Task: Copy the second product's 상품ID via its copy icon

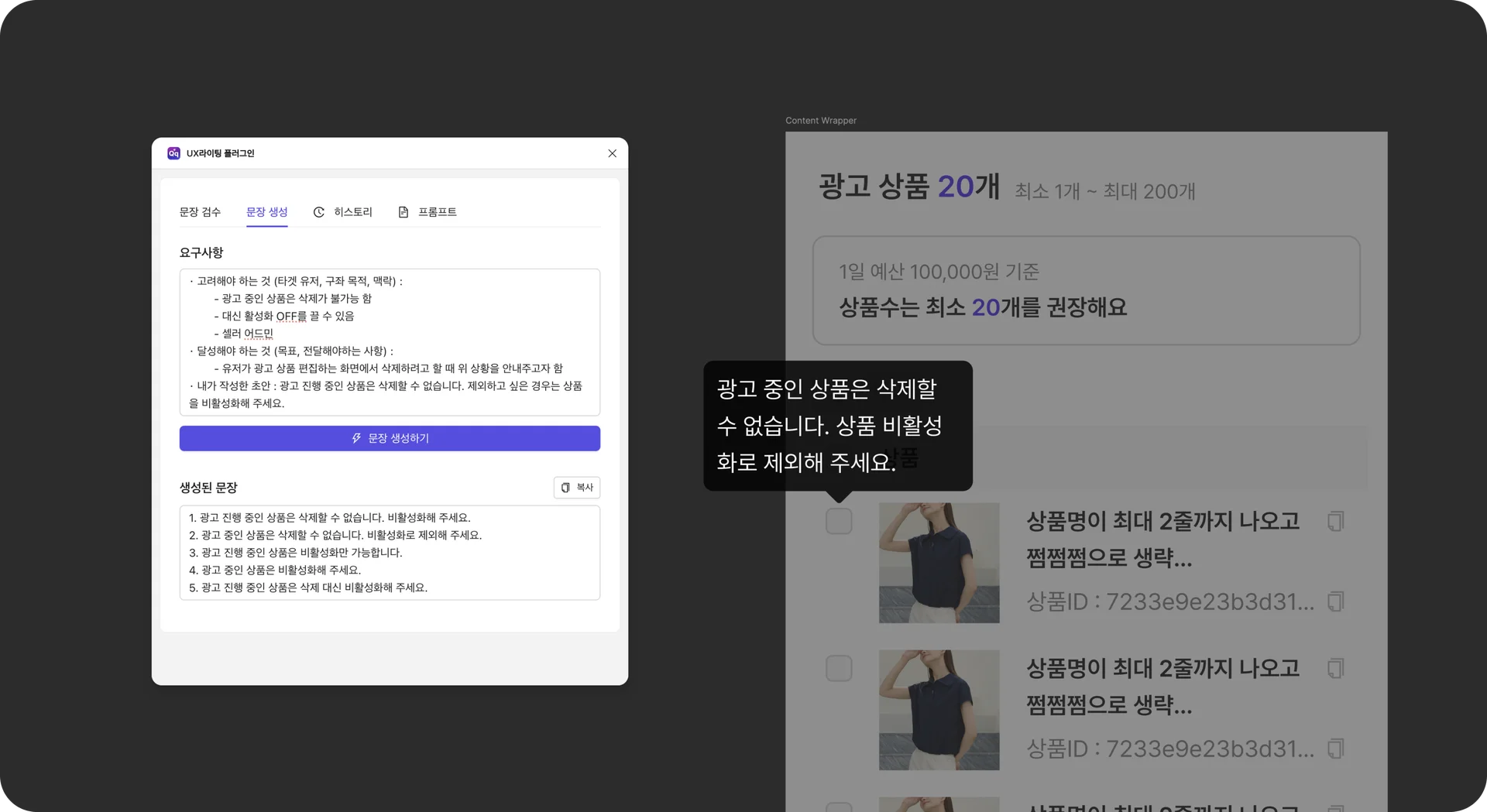Action: point(1335,749)
